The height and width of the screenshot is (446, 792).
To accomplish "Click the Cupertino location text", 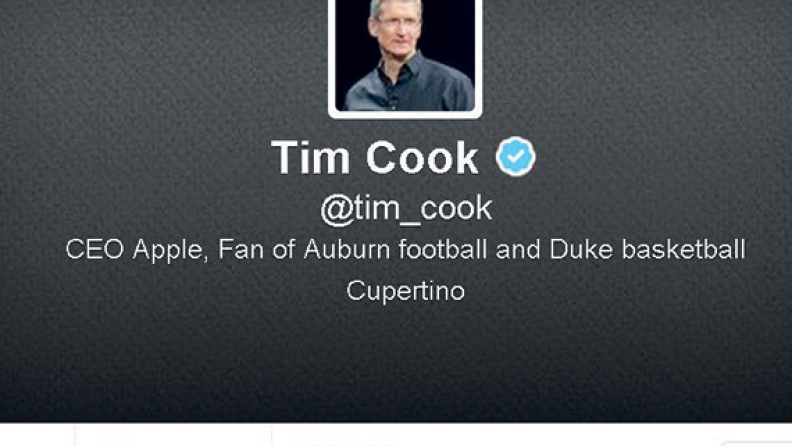I will pos(406,291).
